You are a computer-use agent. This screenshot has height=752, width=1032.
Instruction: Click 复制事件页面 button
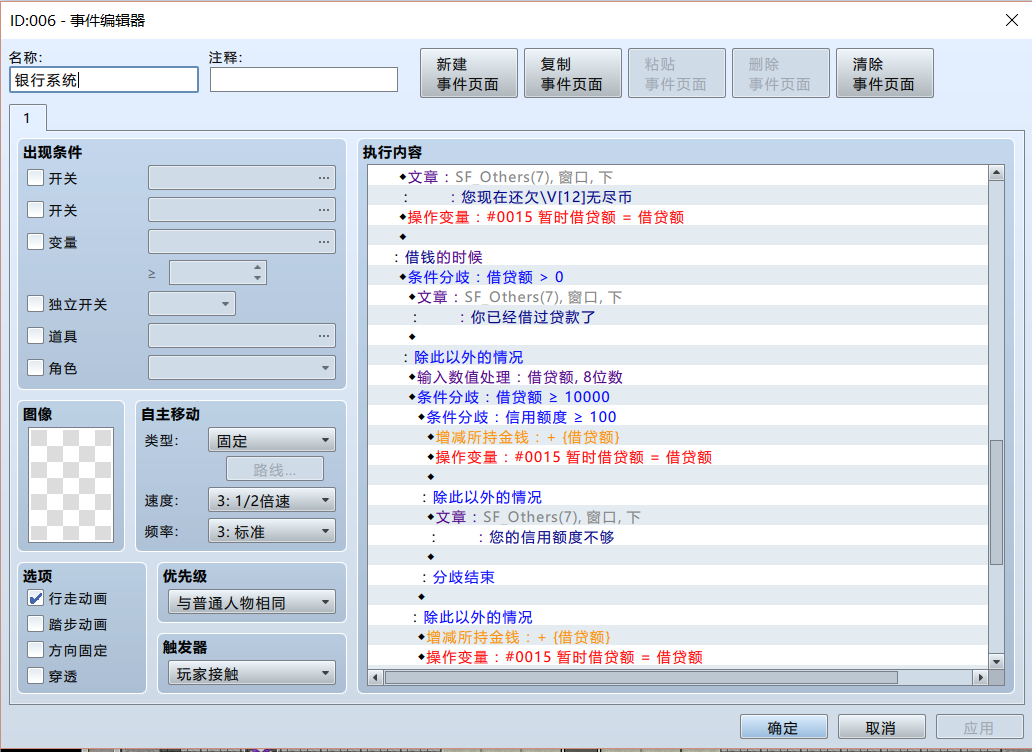[x=573, y=73]
